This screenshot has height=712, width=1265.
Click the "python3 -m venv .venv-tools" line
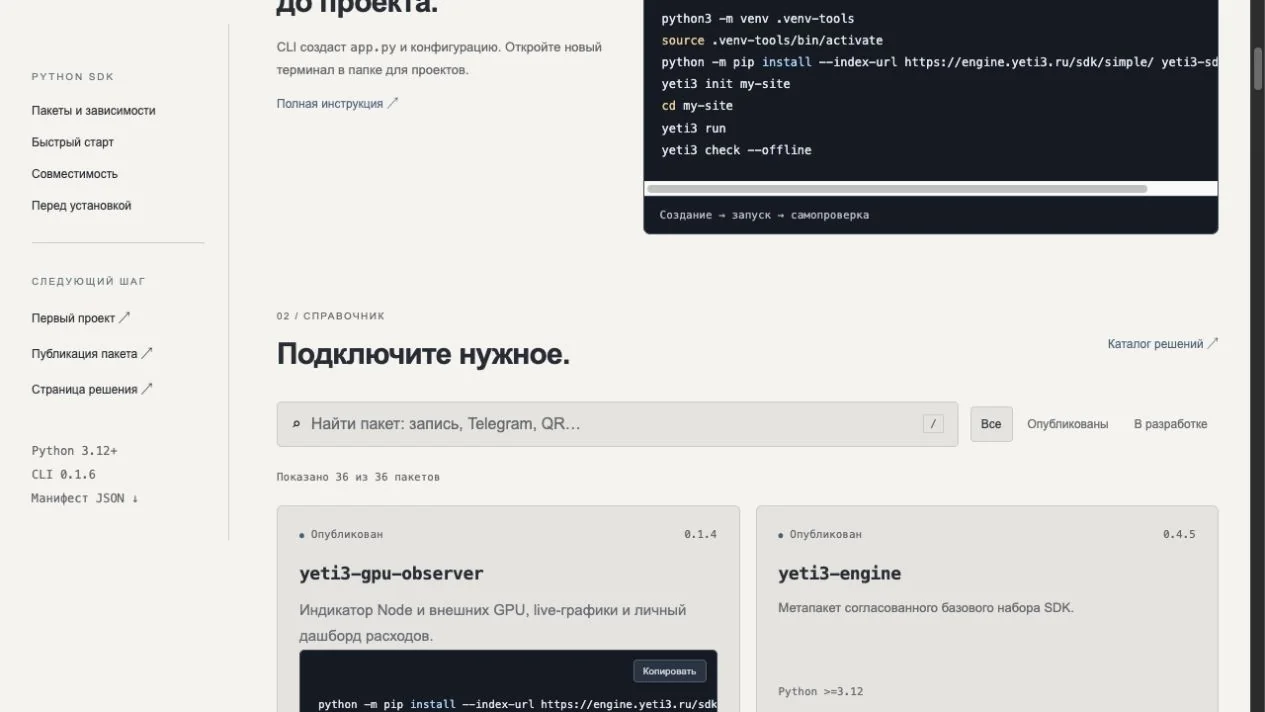point(758,18)
